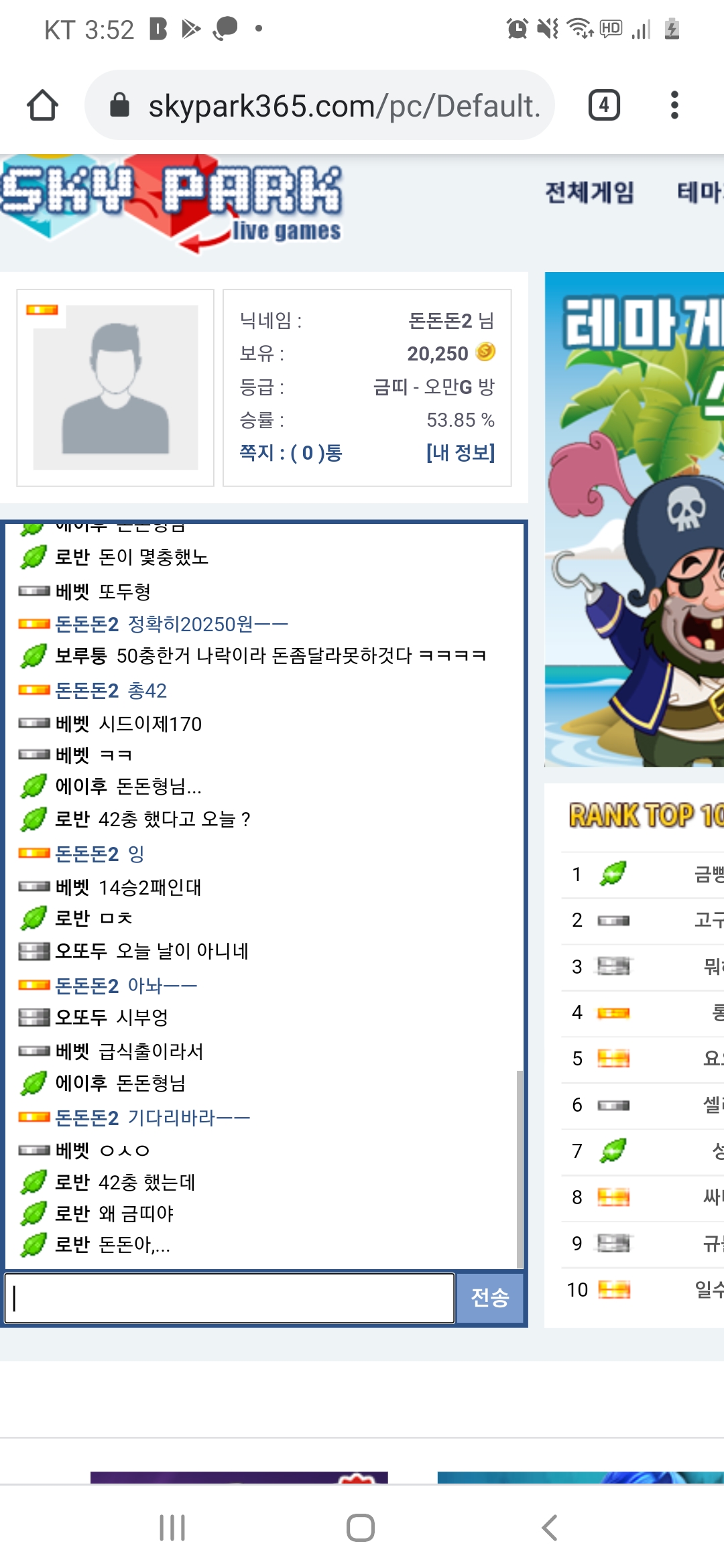
Task: Open the browser tab switcher showing 4
Action: [604, 105]
